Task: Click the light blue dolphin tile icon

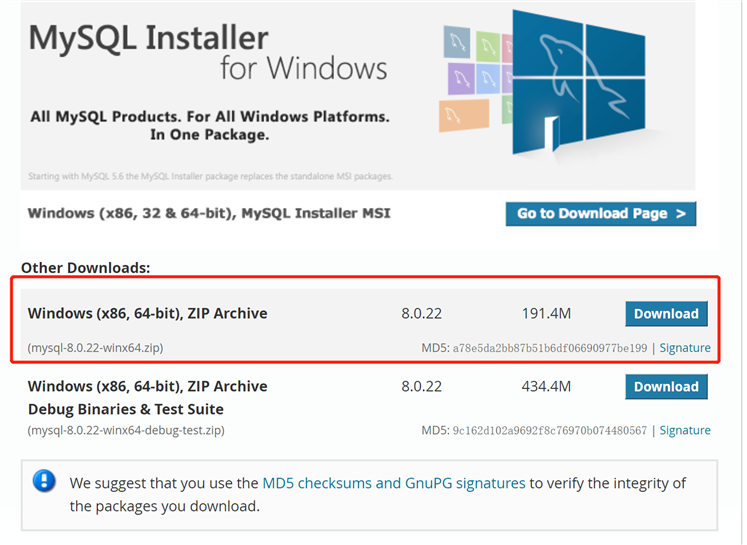Action: 488,79
